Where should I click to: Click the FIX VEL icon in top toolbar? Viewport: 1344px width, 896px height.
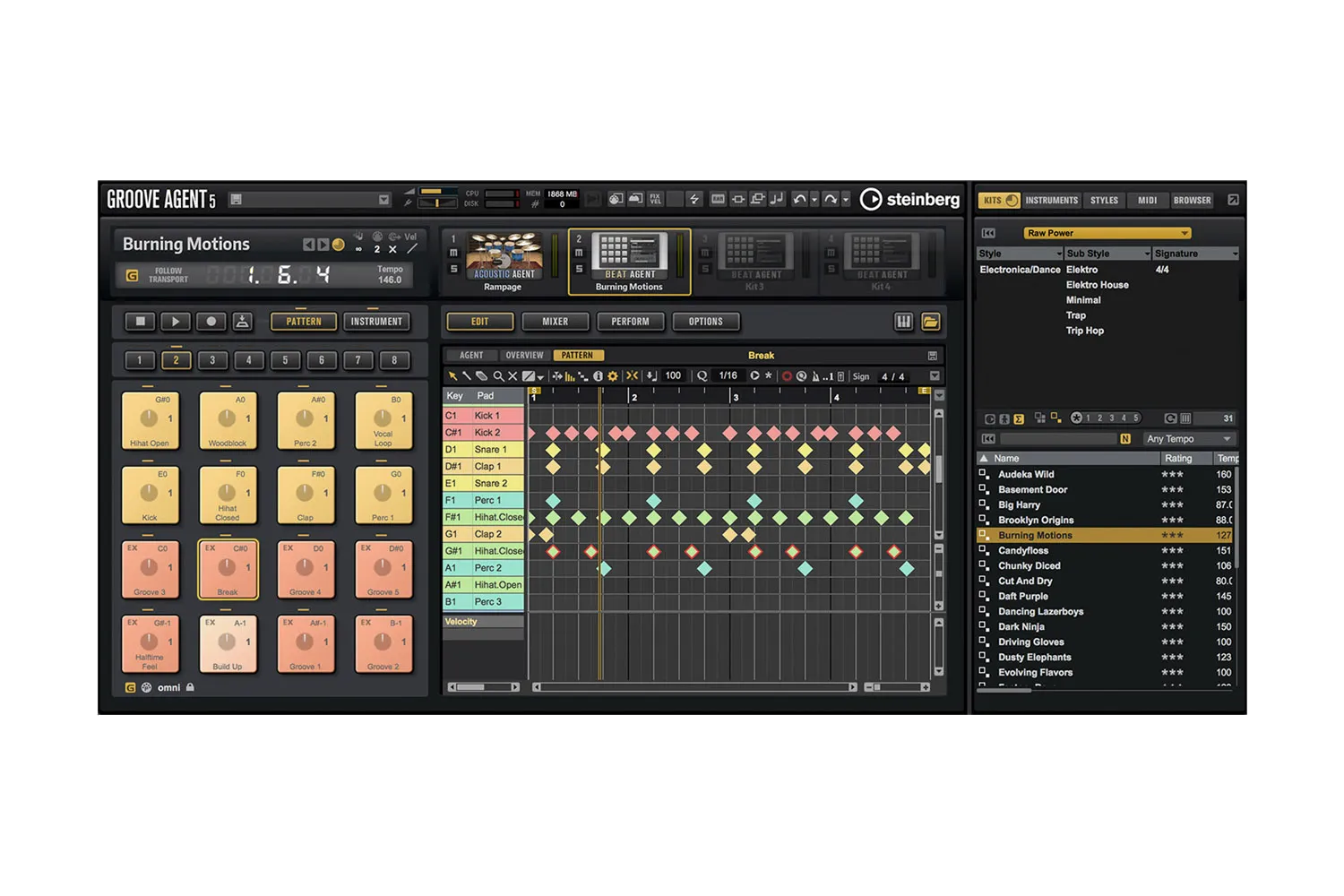(656, 199)
